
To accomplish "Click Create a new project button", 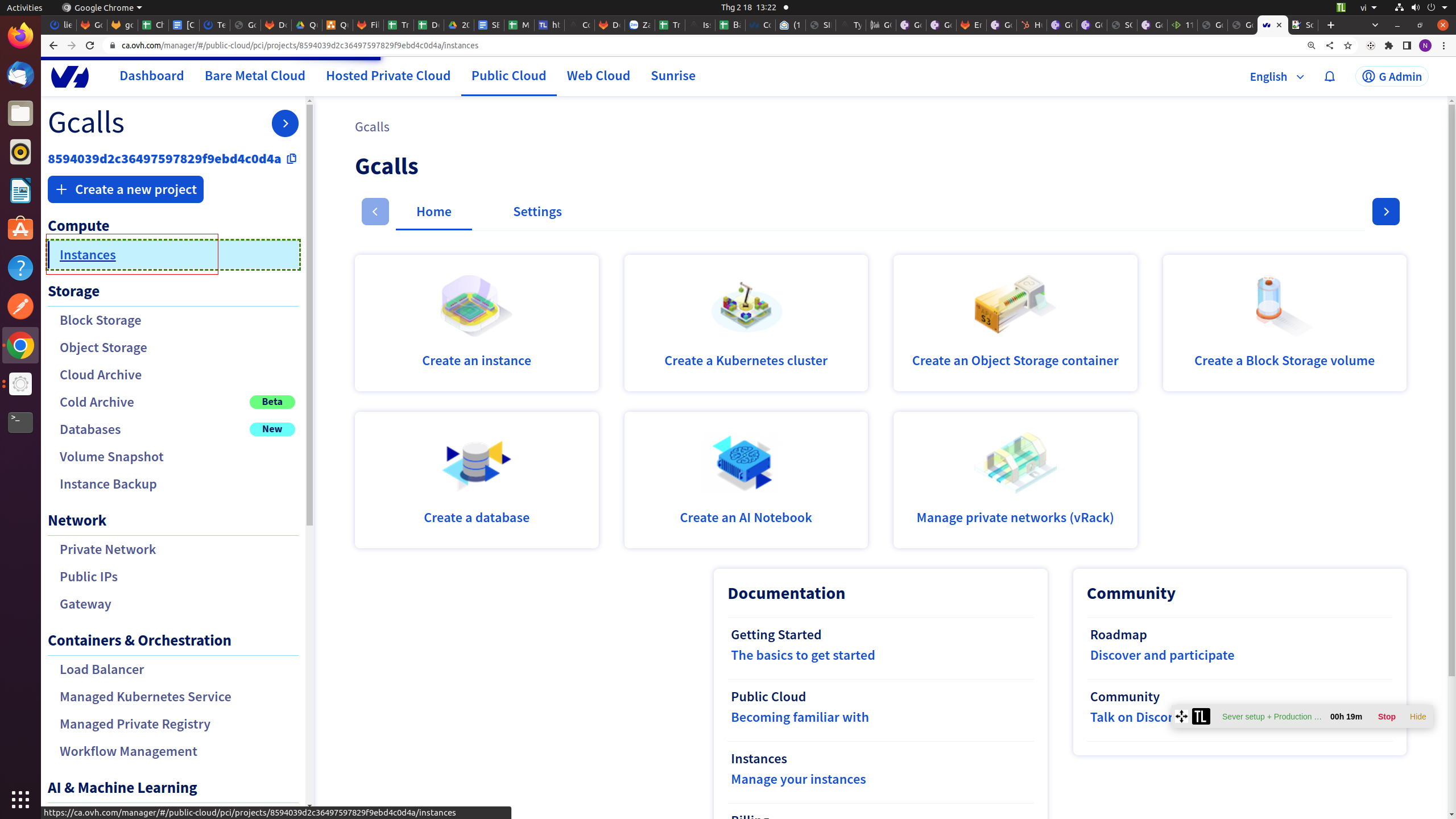I will (126, 189).
